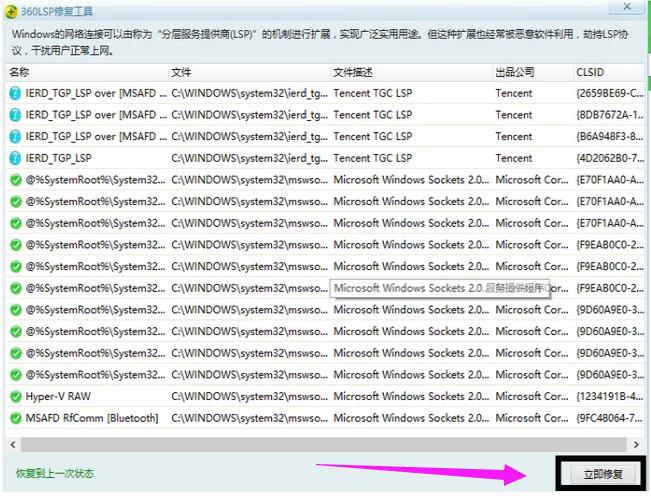Select name cell in row {4D2062B0-7...

pyautogui.click(x=59, y=158)
